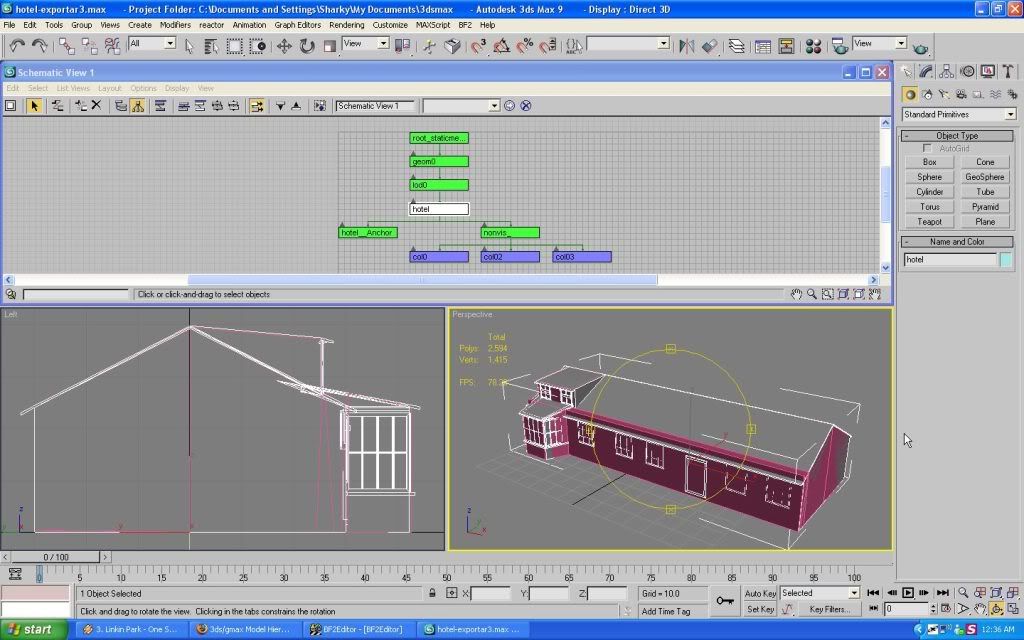
Task: Click the hotel object color swatch
Action: click(x=1006, y=260)
